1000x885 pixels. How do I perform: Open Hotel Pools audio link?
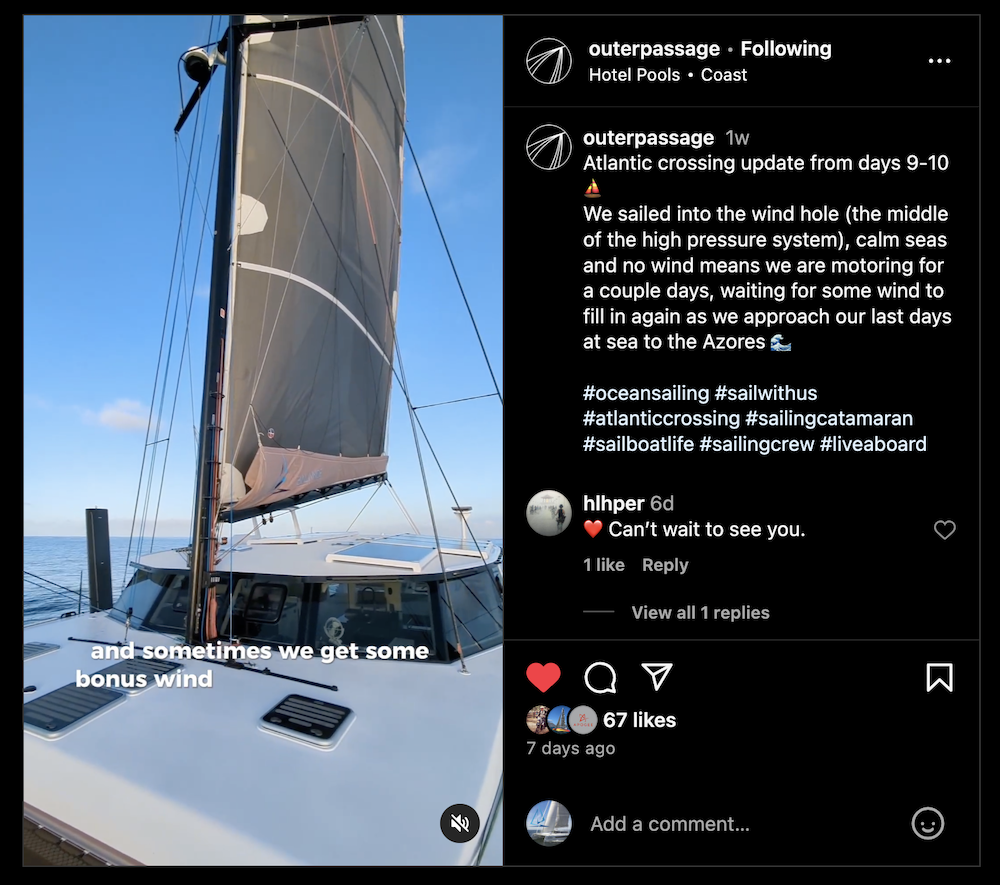(x=635, y=75)
